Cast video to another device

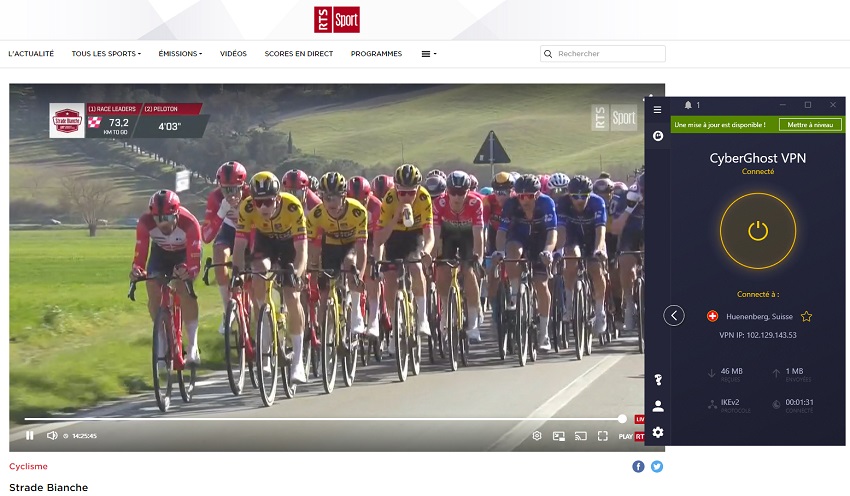point(581,436)
